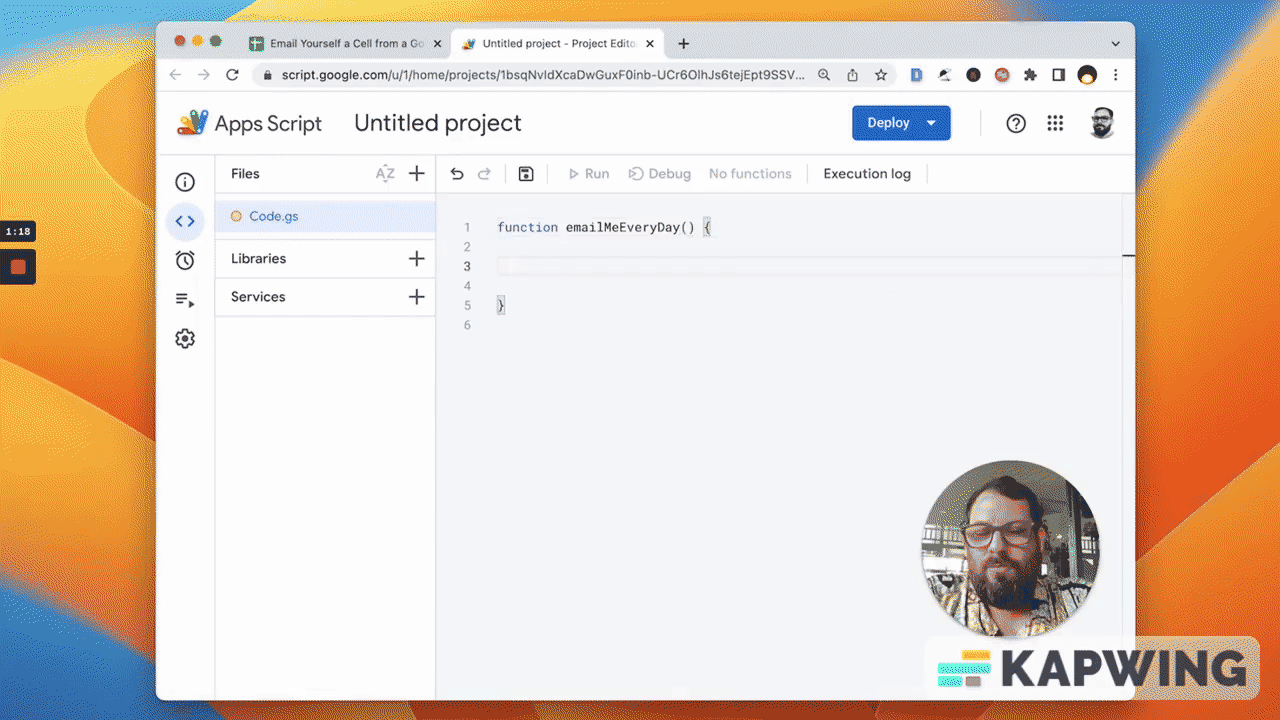Click the Libraries section label
This screenshot has height=720, width=1280.
pyautogui.click(x=258, y=258)
